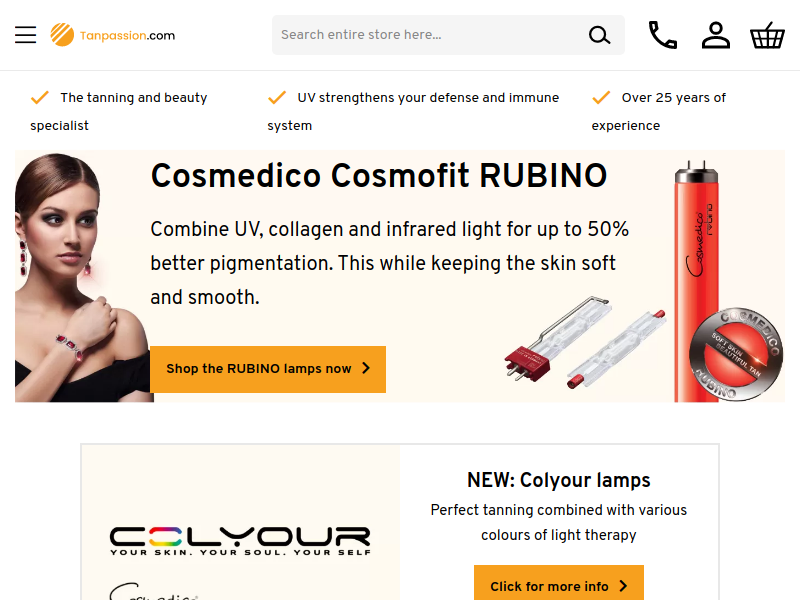Click the UV strengthens your defense text

point(413,111)
